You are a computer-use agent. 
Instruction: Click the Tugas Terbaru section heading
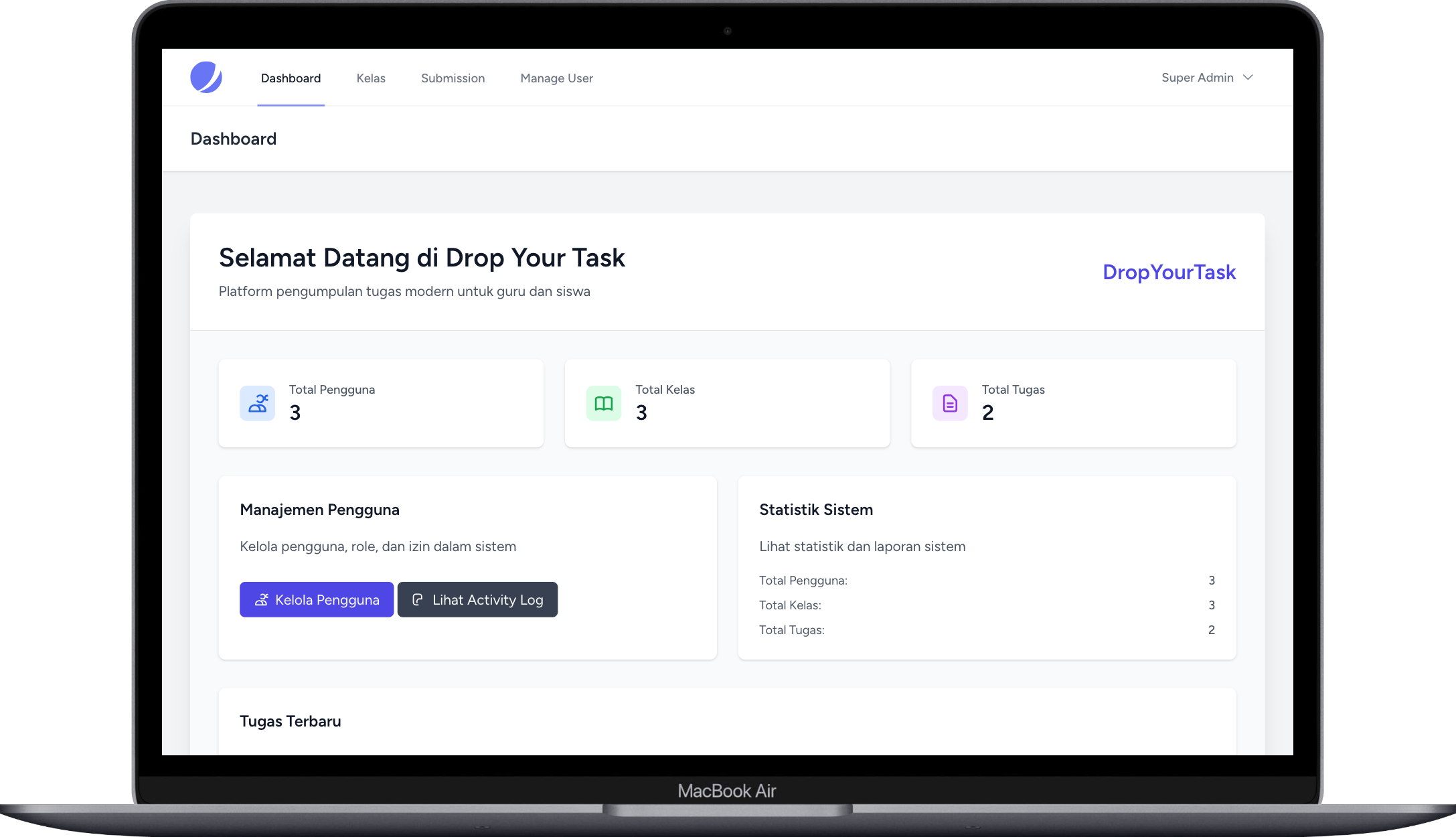click(291, 721)
